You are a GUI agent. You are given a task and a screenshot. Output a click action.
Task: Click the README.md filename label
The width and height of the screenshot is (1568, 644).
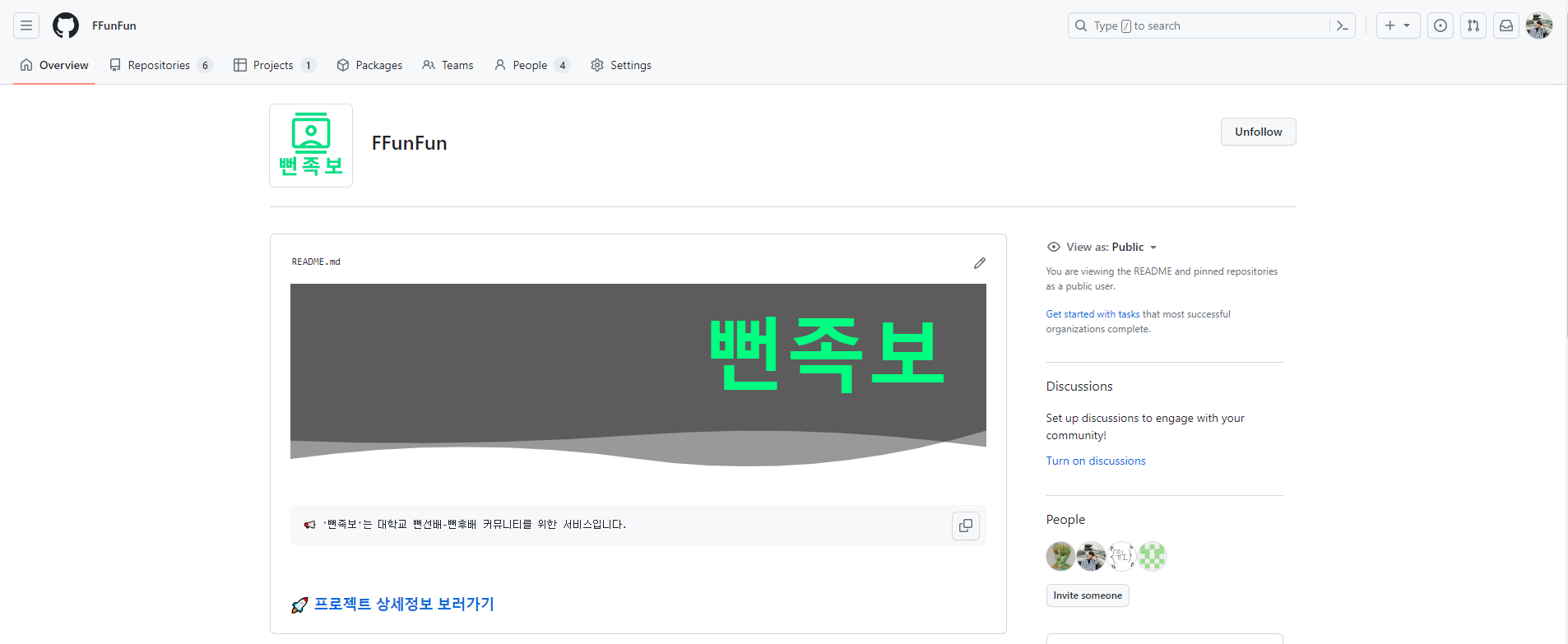point(316,262)
